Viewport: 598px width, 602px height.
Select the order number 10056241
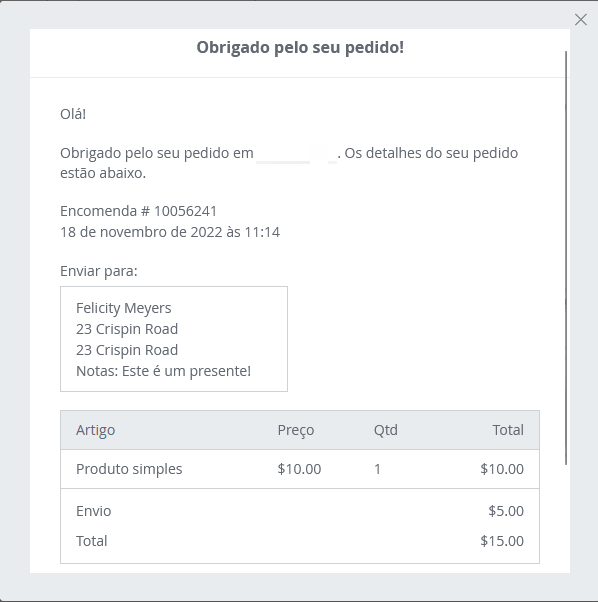(185, 211)
